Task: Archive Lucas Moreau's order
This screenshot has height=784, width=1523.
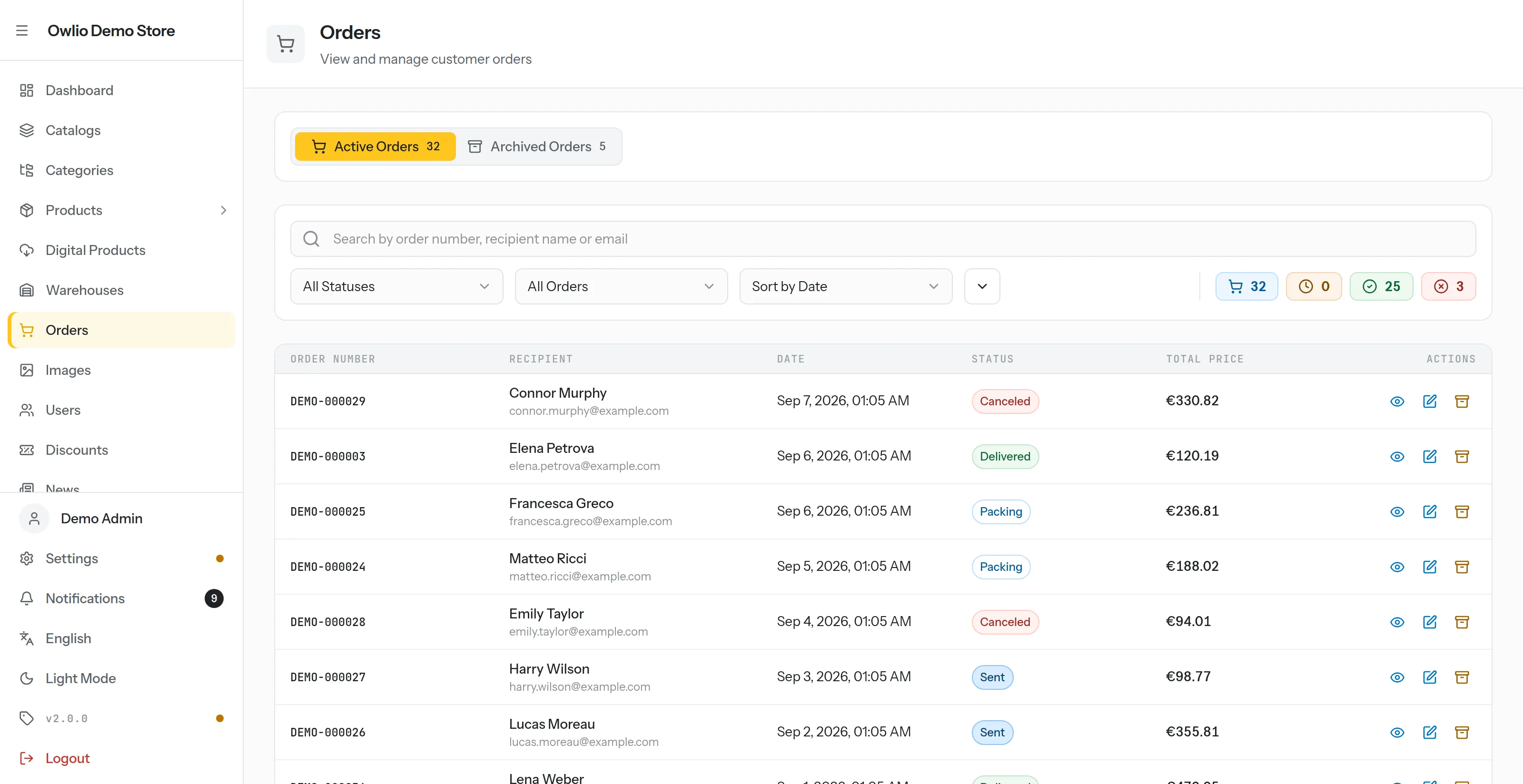Action: point(1462,733)
